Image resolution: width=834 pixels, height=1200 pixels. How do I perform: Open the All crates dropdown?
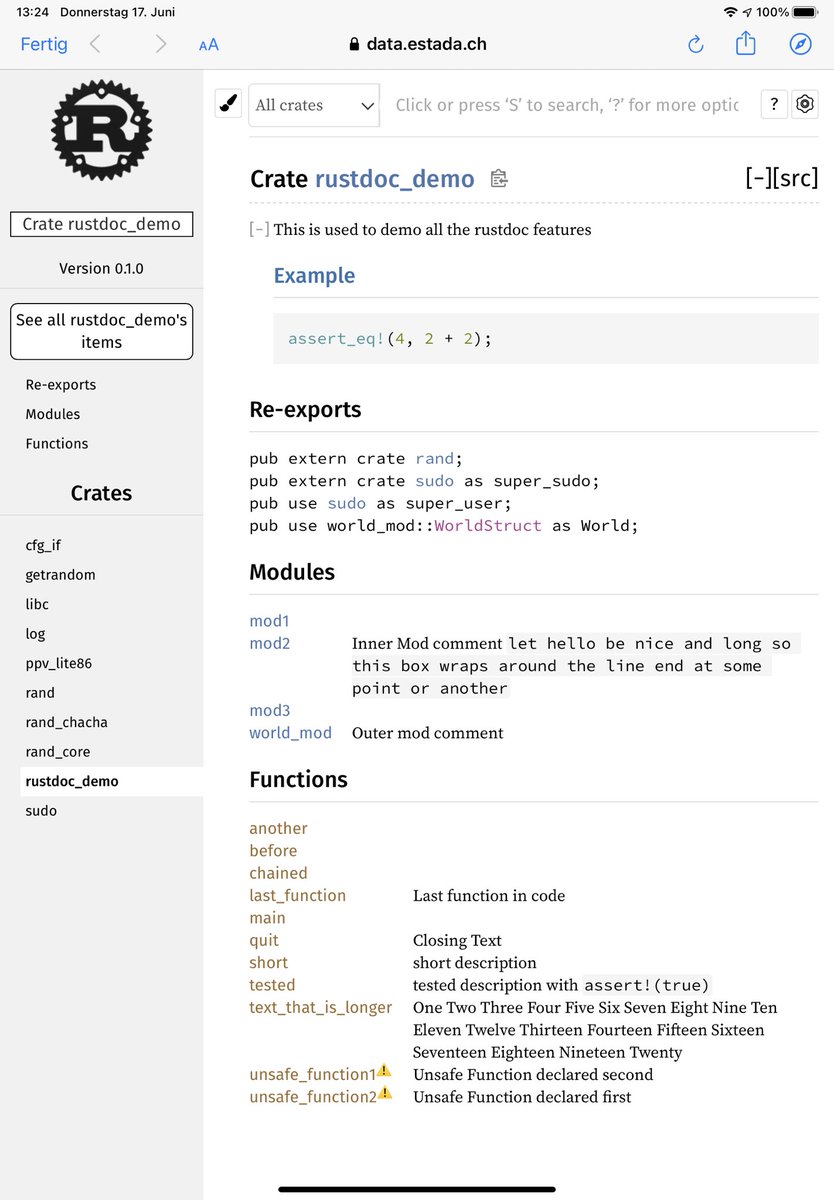pyautogui.click(x=314, y=105)
